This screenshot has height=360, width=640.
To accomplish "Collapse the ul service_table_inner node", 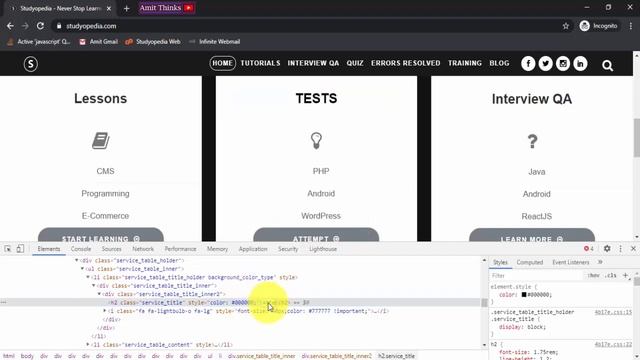I will point(82,269).
